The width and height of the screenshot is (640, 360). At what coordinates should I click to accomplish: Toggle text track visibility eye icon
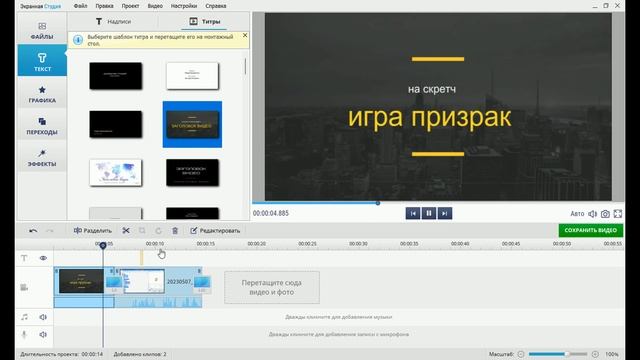43,258
